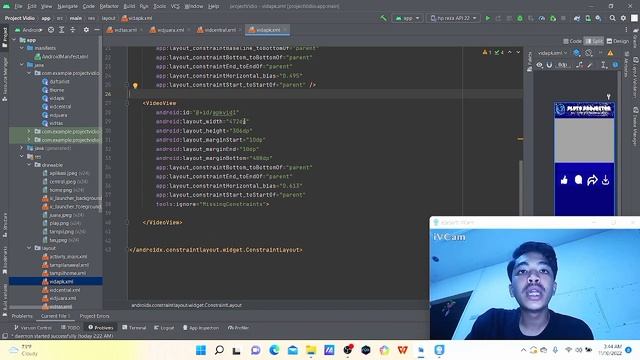The image size is (640, 360).
Task: Click the download icon in layout preview
Action: click(x=605, y=180)
